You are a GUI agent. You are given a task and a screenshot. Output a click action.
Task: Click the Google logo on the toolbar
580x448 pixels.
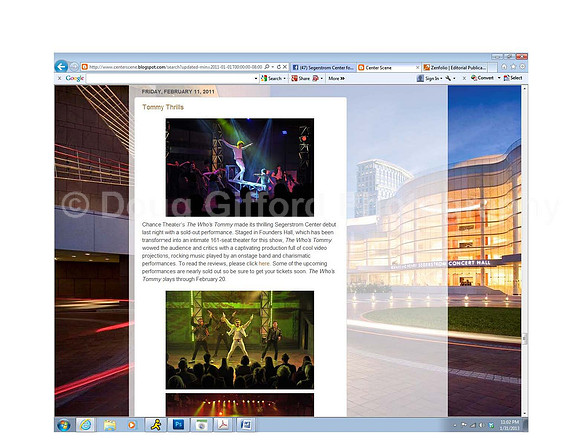[75, 78]
